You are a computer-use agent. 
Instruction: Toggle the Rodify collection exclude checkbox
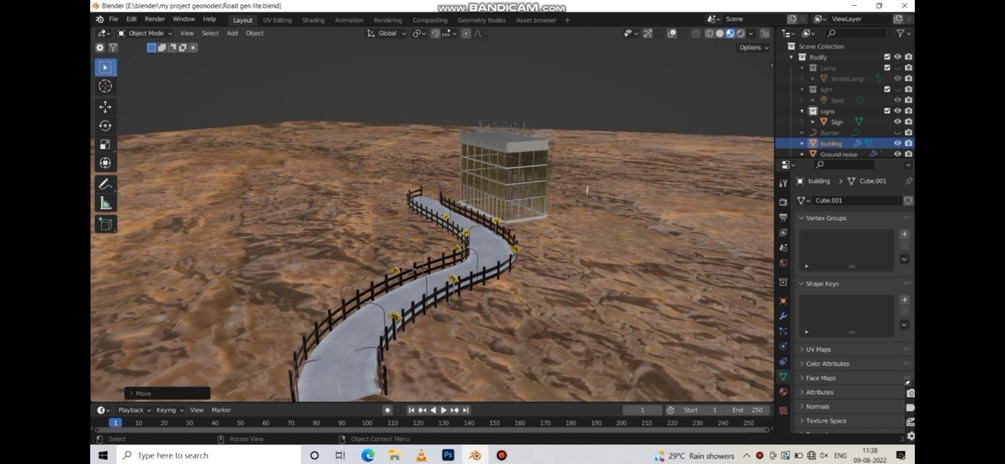pyautogui.click(x=887, y=57)
